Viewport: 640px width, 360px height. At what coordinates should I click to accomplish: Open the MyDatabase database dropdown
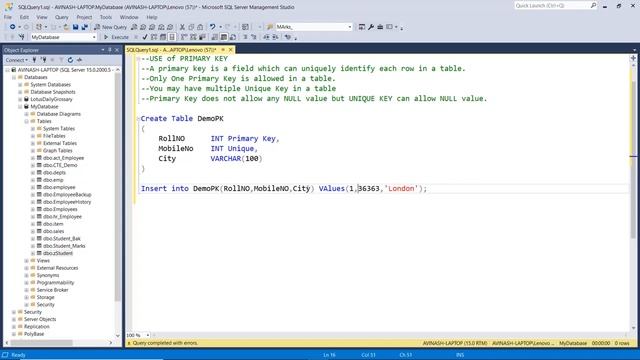(94, 37)
